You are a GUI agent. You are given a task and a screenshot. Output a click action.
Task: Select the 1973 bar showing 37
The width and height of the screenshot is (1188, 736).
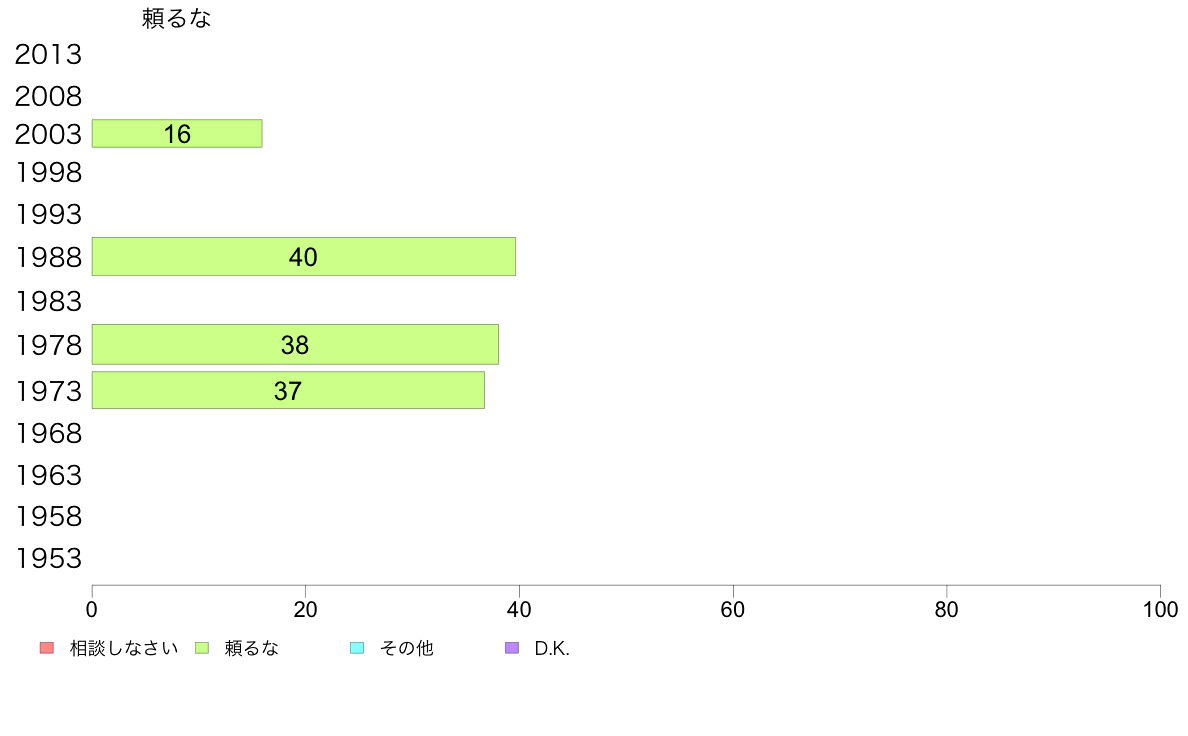(288, 390)
